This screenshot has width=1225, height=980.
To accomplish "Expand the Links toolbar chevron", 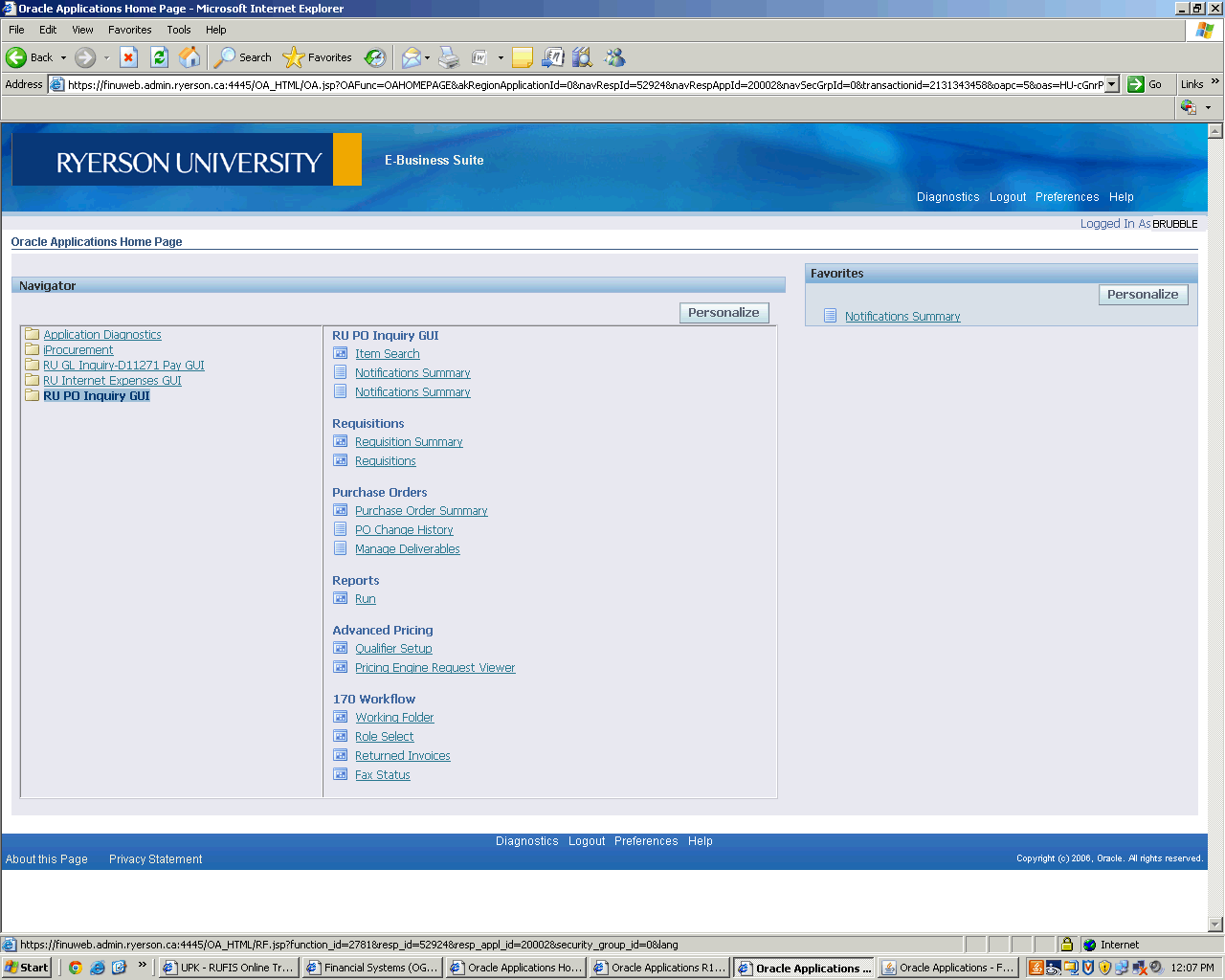I will (x=1215, y=82).
